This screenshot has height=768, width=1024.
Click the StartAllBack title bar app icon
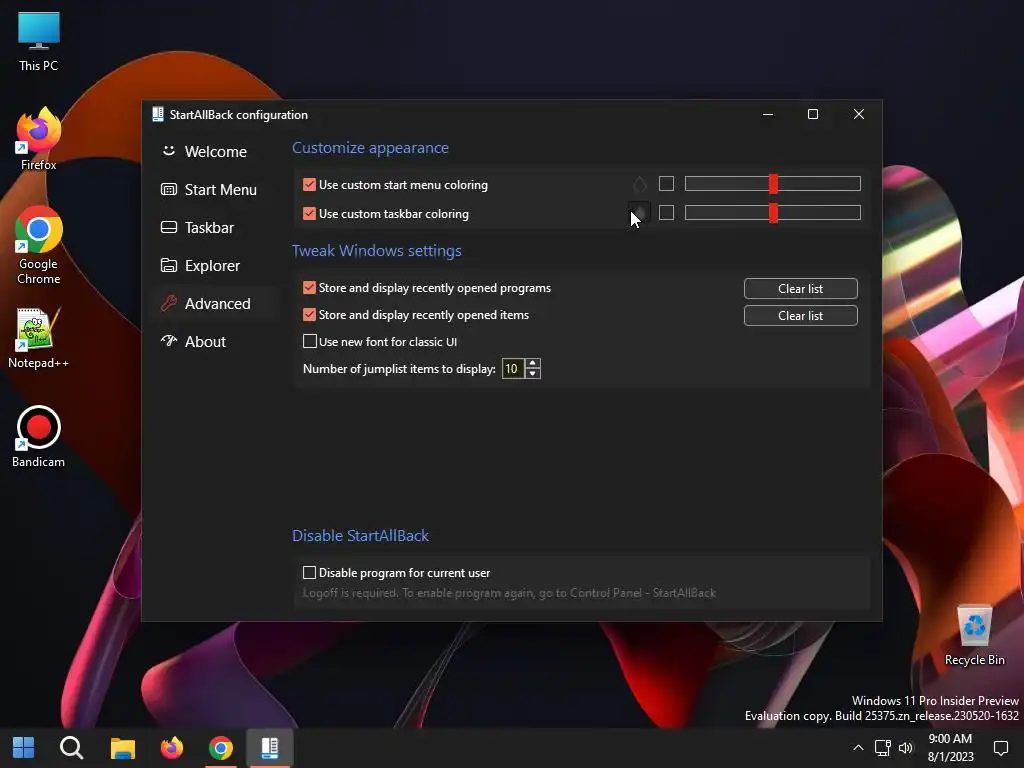[x=157, y=114]
